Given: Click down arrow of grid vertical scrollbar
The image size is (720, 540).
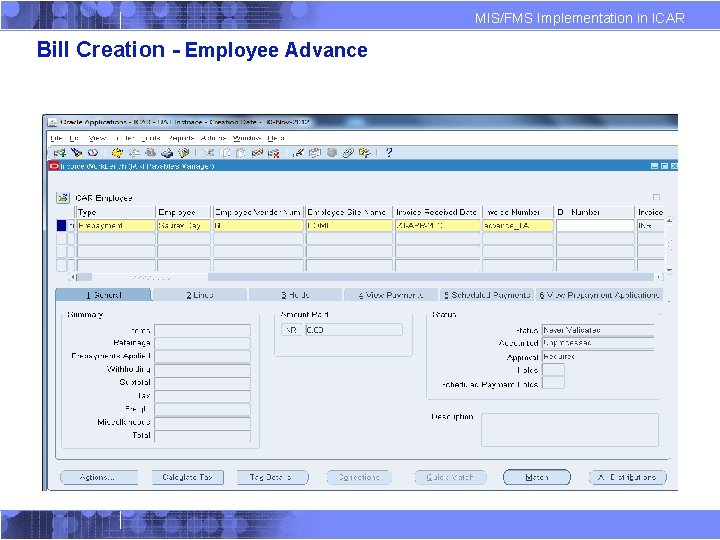Looking at the screenshot, I should click(669, 271).
